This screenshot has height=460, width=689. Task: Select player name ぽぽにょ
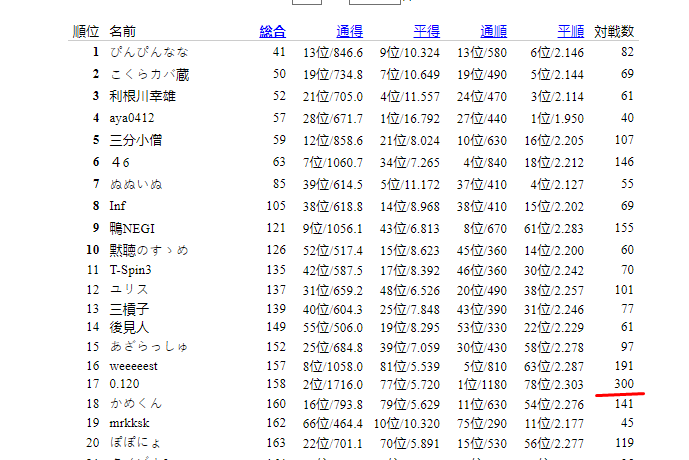(136, 443)
